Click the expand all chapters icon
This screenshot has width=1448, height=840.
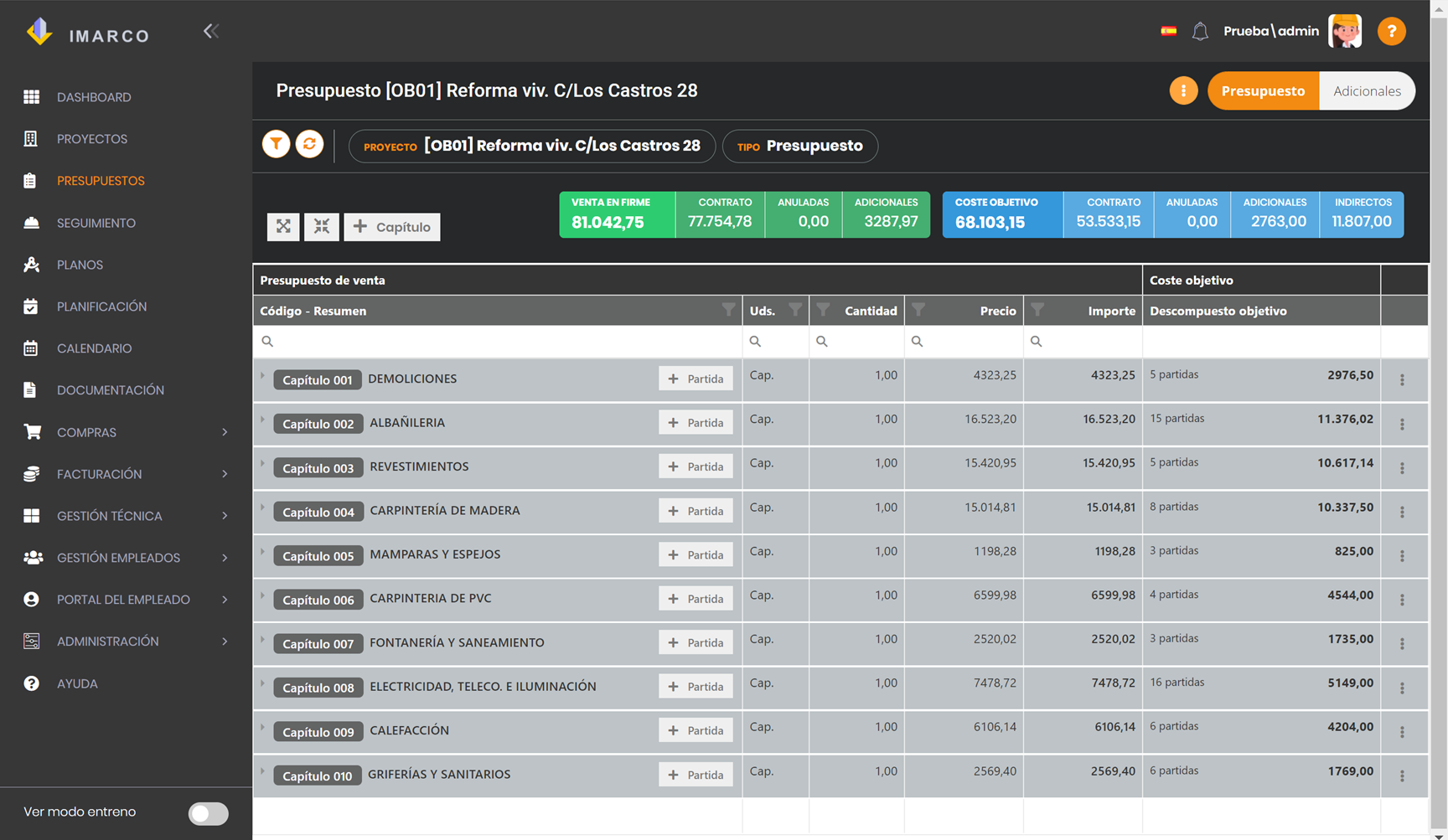[x=283, y=226]
